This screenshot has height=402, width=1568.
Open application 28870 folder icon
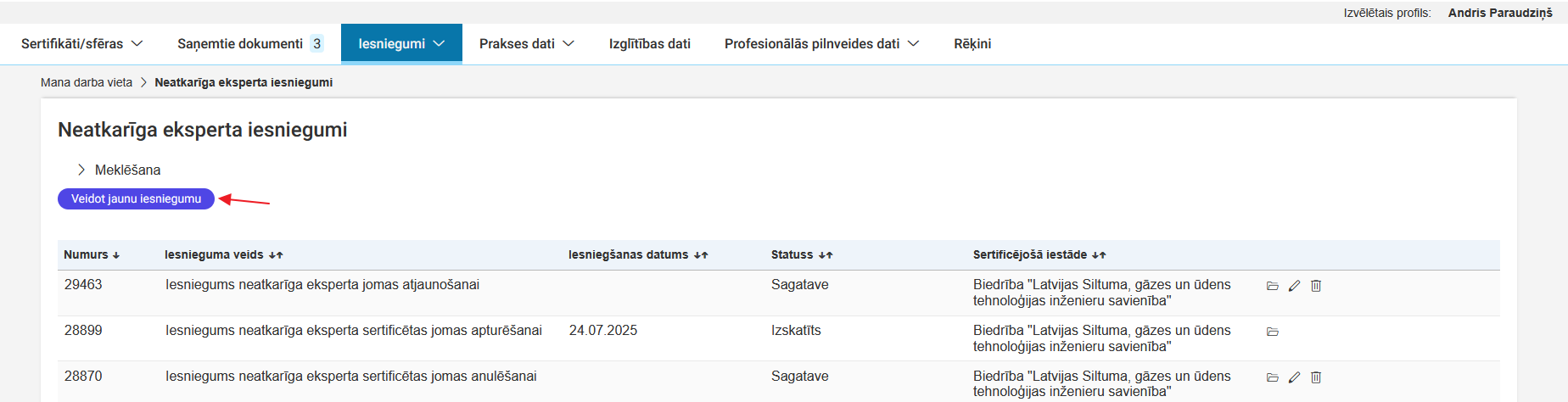click(x=1272, y=377)
